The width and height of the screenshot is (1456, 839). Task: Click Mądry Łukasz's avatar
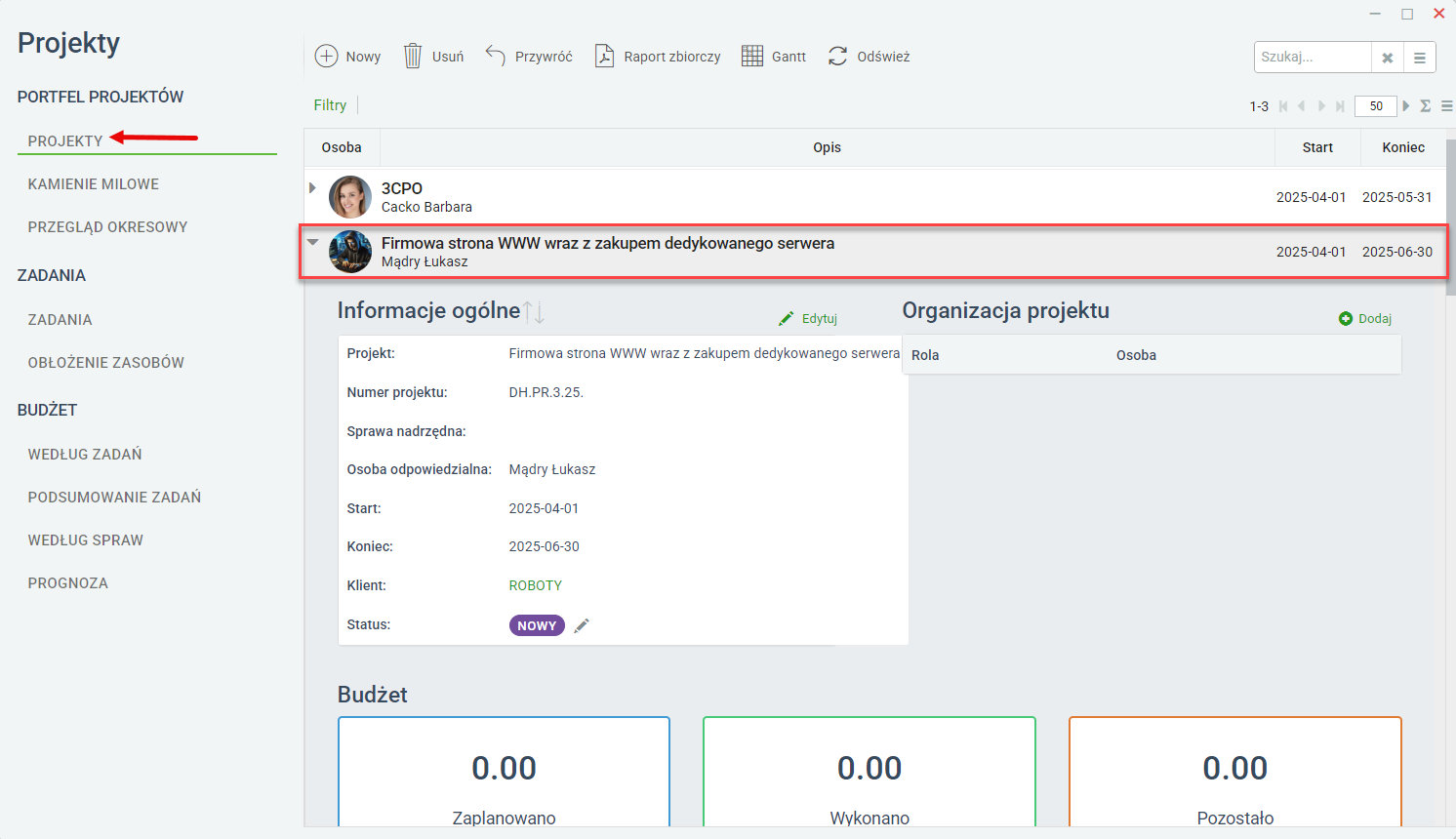[x=350, y=252]
